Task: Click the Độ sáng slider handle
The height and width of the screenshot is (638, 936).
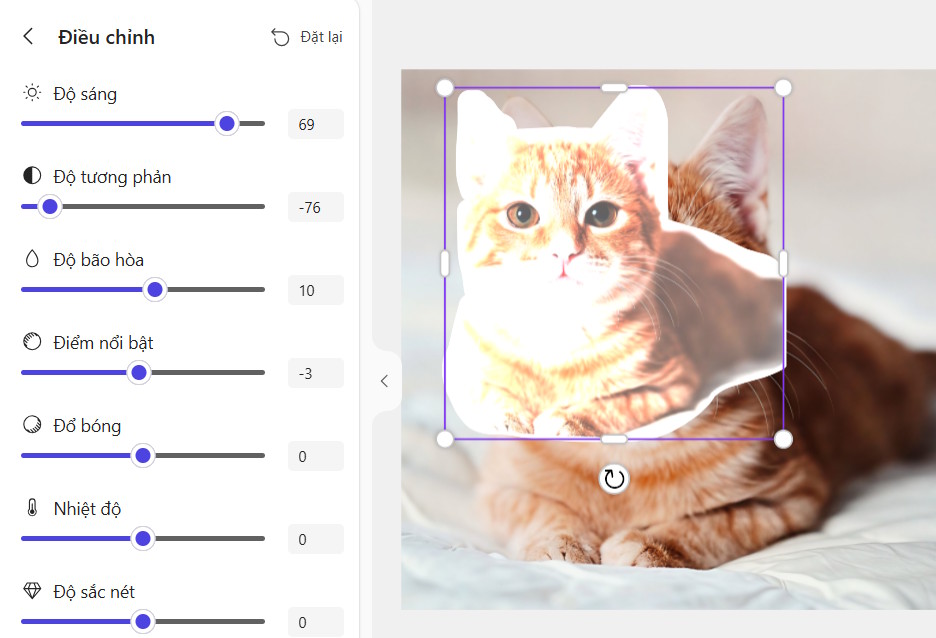Action: [x=227, y=124]
